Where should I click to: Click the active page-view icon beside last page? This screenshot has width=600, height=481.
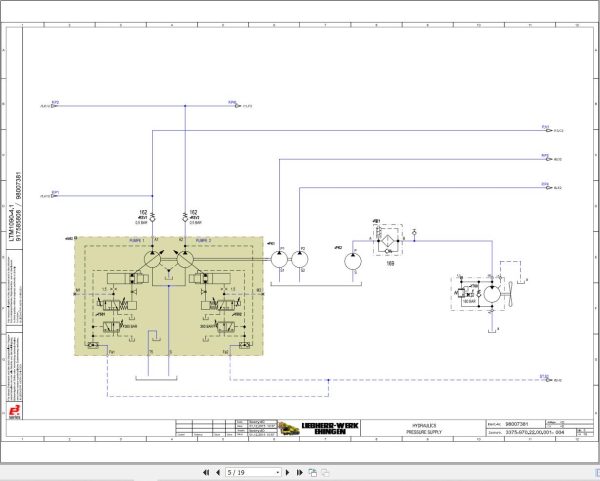point(313,473)
